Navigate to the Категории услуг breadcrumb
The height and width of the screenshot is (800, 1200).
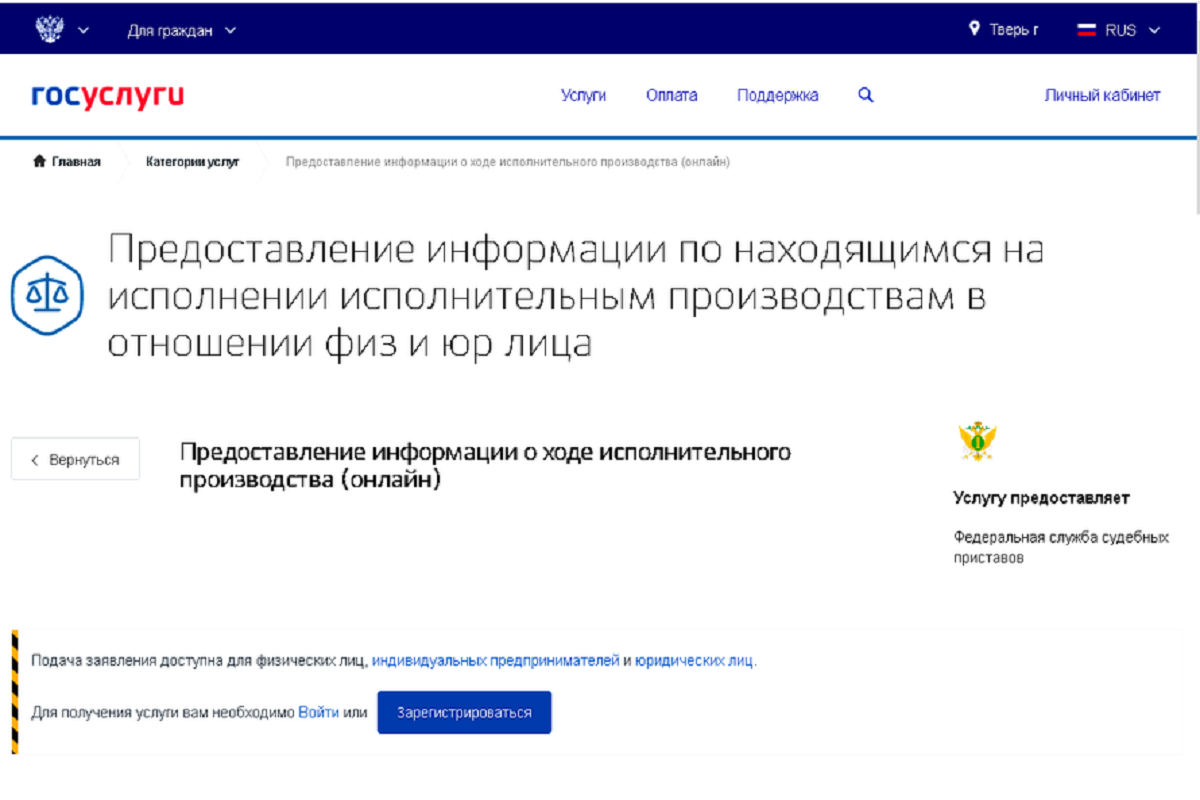192,162
